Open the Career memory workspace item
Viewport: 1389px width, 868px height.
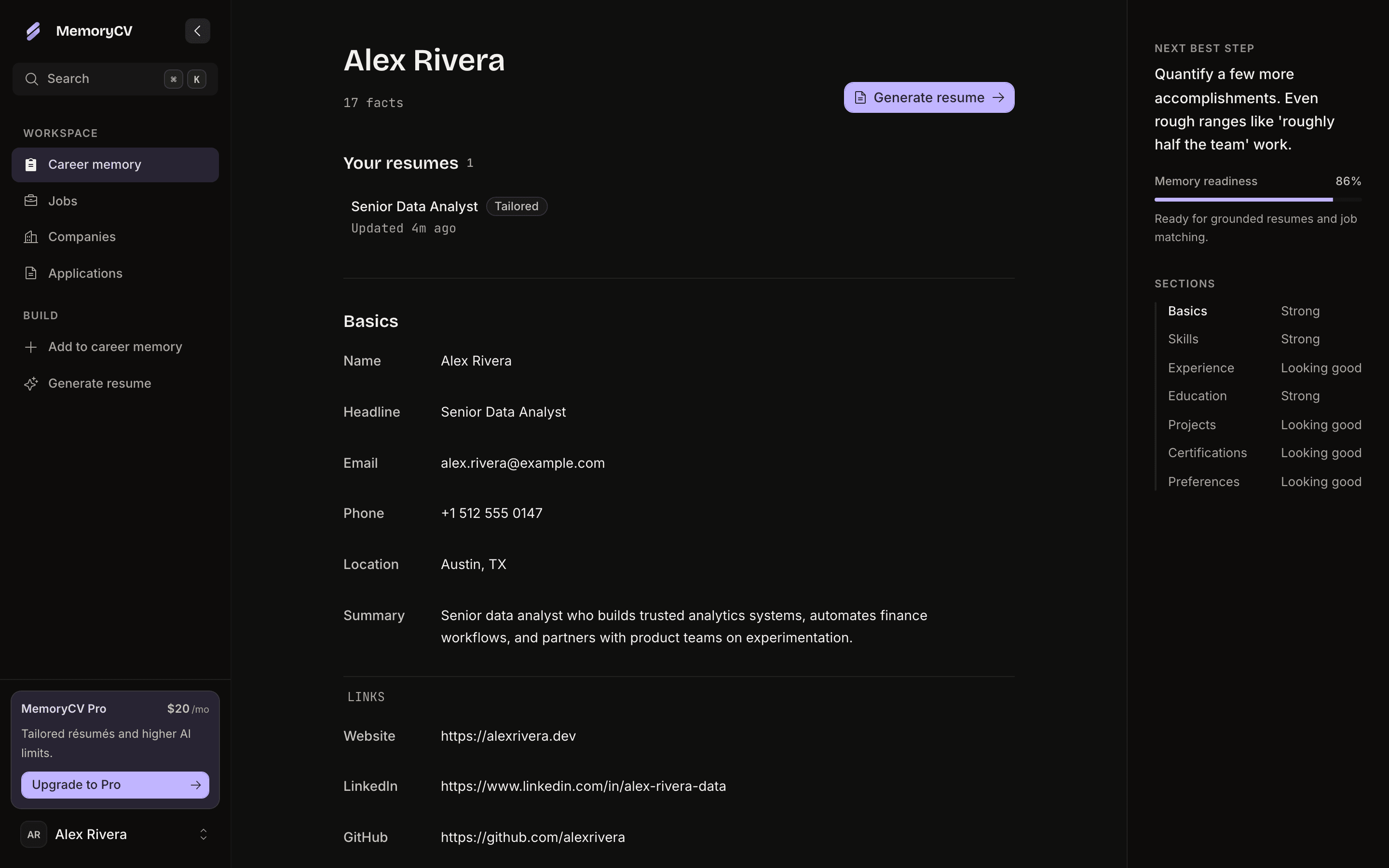[115, 165]
